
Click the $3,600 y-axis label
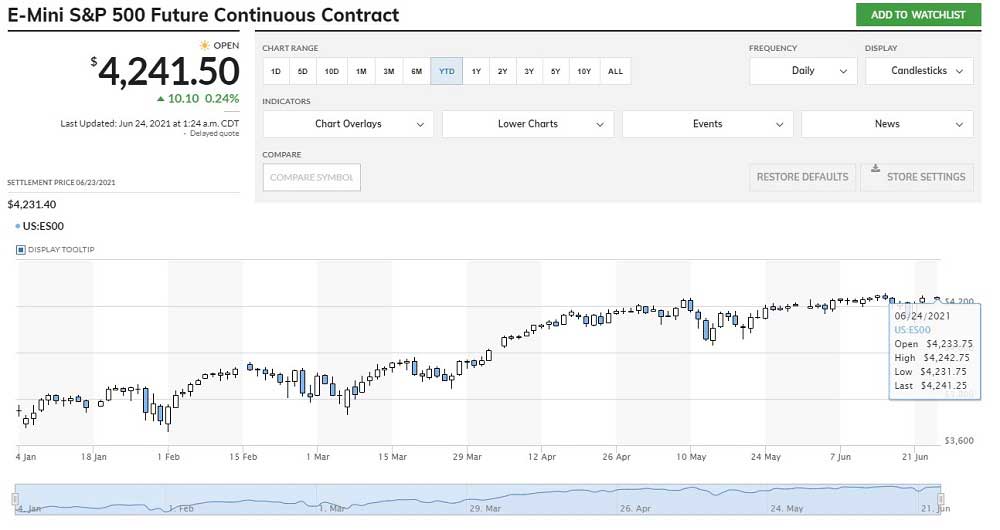(959, 440)
